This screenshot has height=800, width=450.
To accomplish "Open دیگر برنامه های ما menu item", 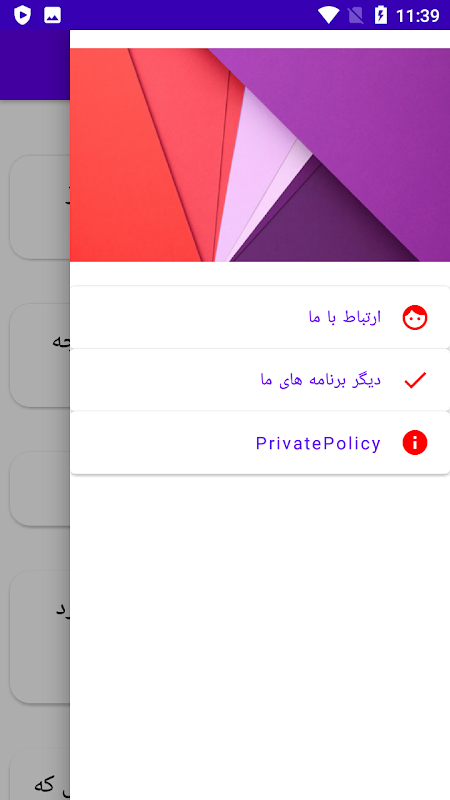I will pyautogui.click(x=260, y=380).
